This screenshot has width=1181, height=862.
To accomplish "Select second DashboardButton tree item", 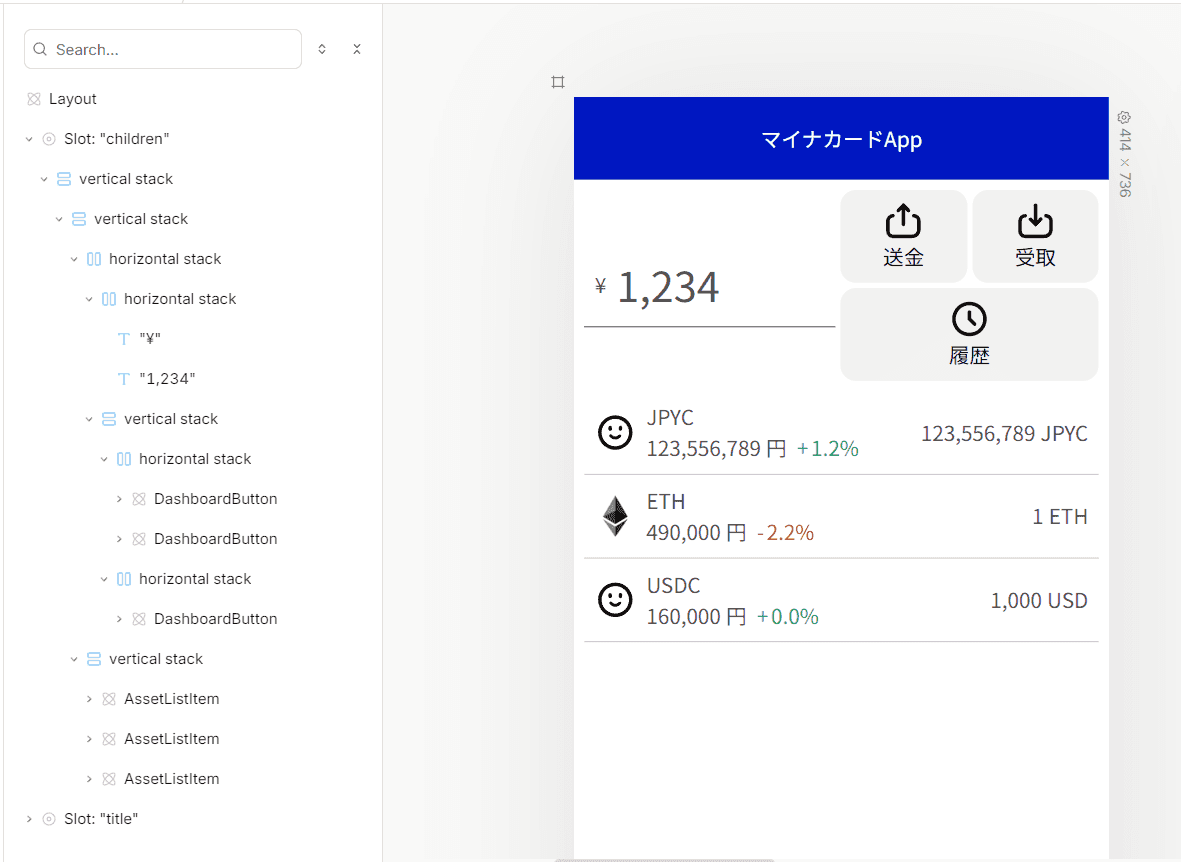I will [x=215, y=539].
